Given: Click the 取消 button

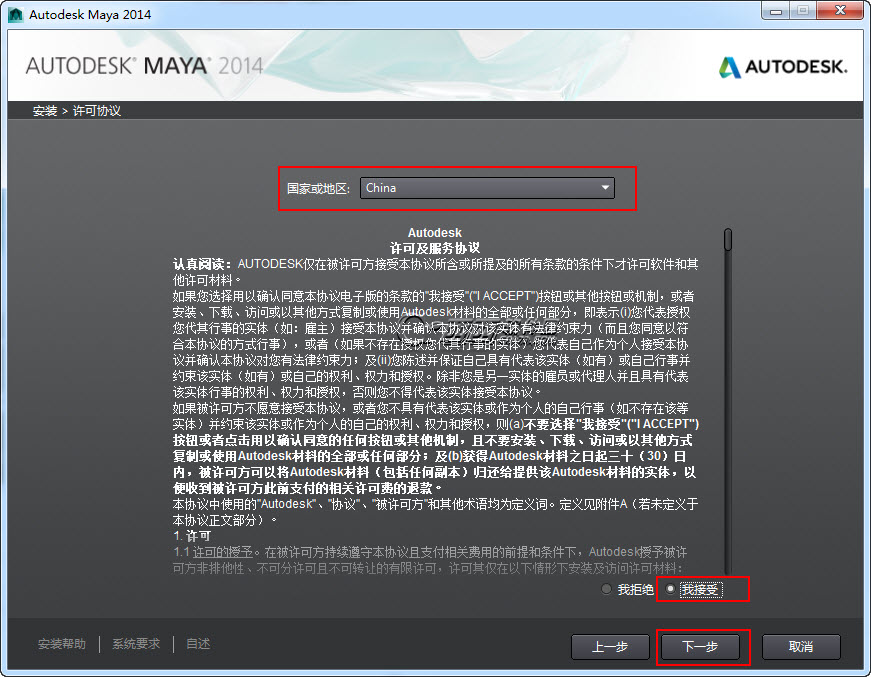Looking at the screenshot, I should point(801,646).
